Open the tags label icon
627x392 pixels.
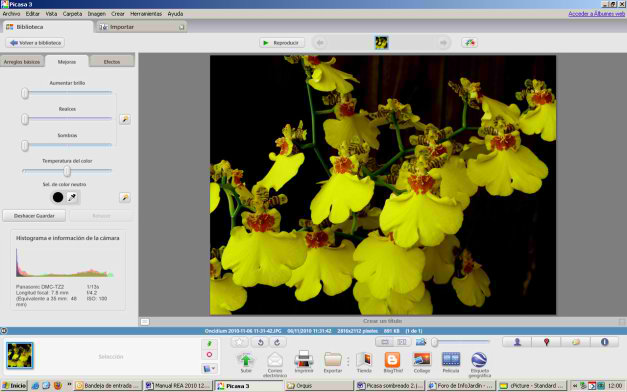tap(575, 342)
